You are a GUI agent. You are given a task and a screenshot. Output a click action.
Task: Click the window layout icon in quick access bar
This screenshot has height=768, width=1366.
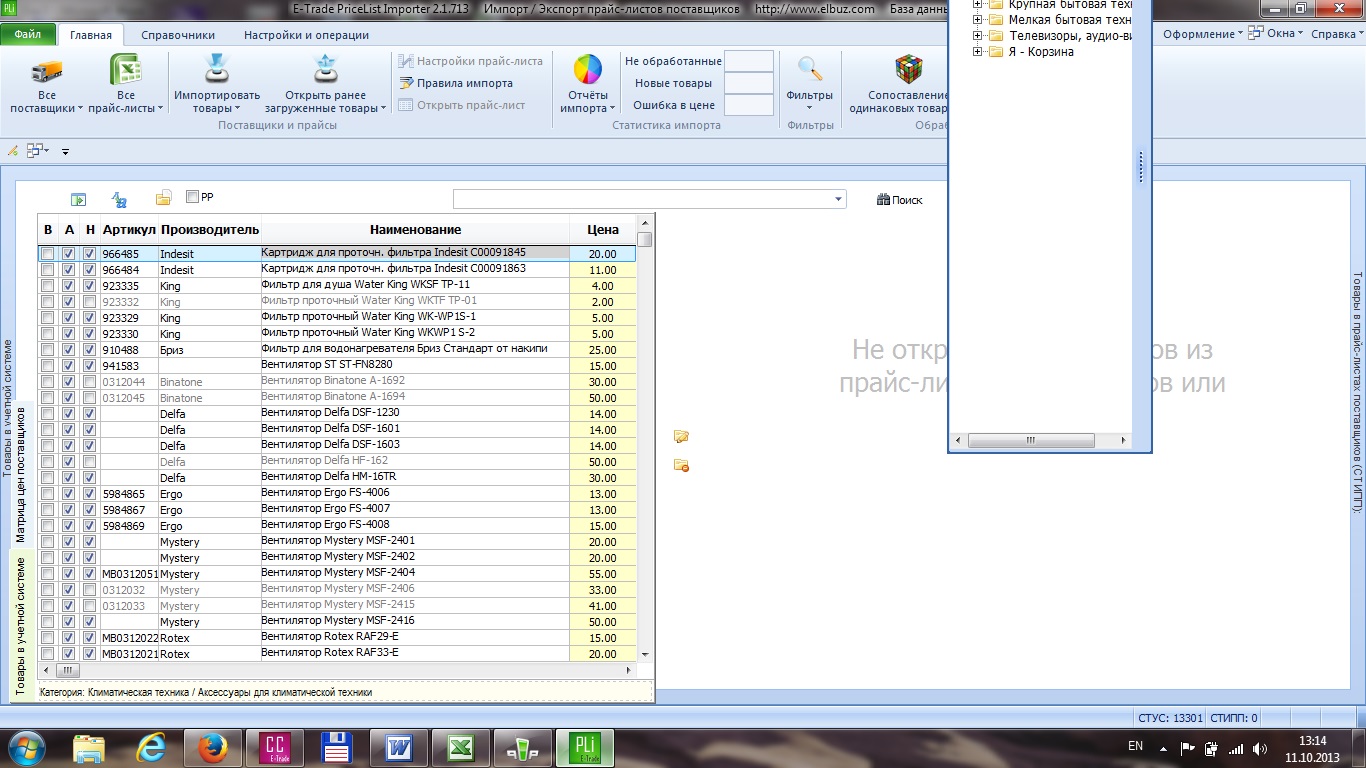(35, 151)
